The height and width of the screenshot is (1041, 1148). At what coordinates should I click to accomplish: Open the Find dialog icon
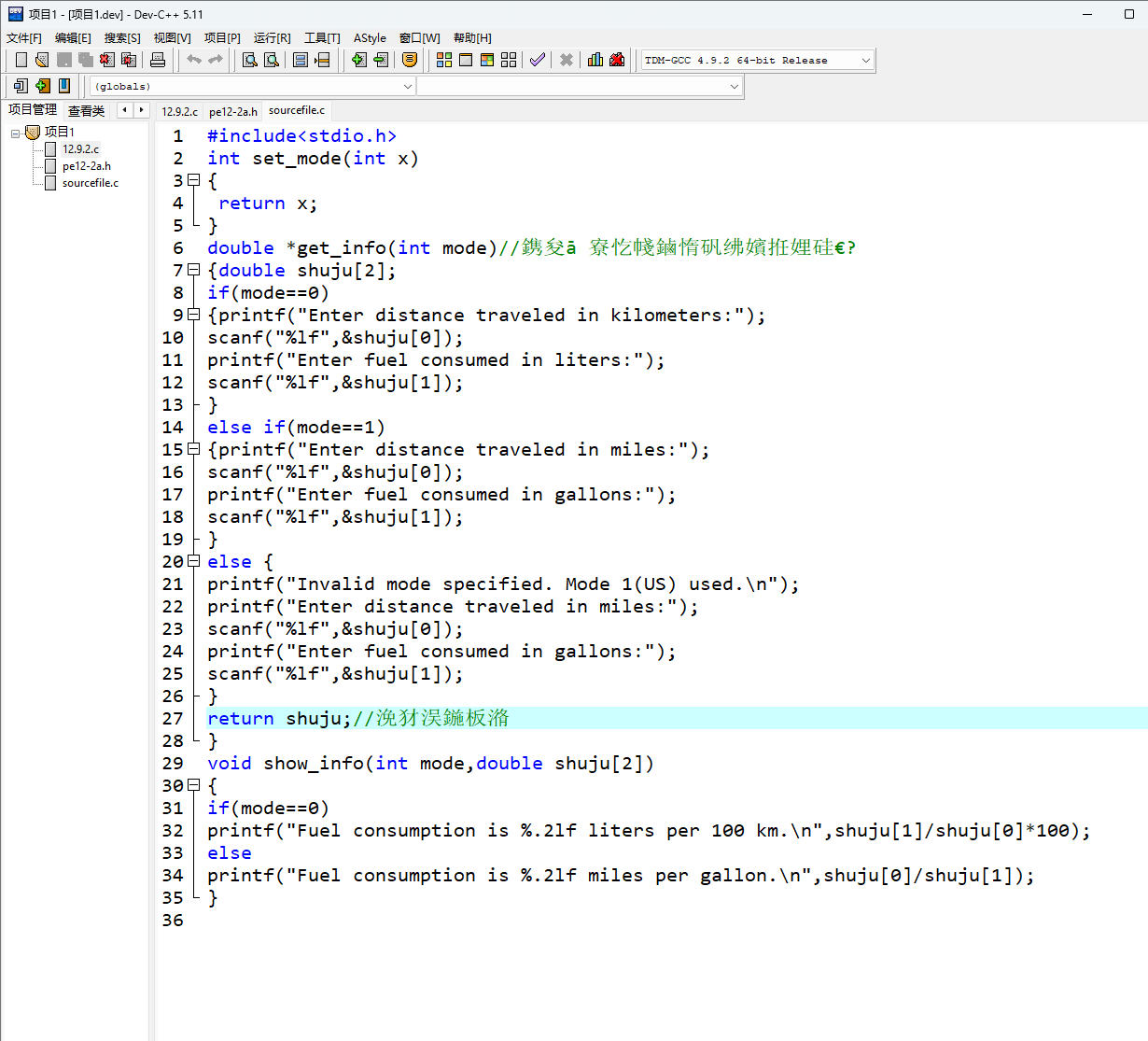click(x=250, y=60)
